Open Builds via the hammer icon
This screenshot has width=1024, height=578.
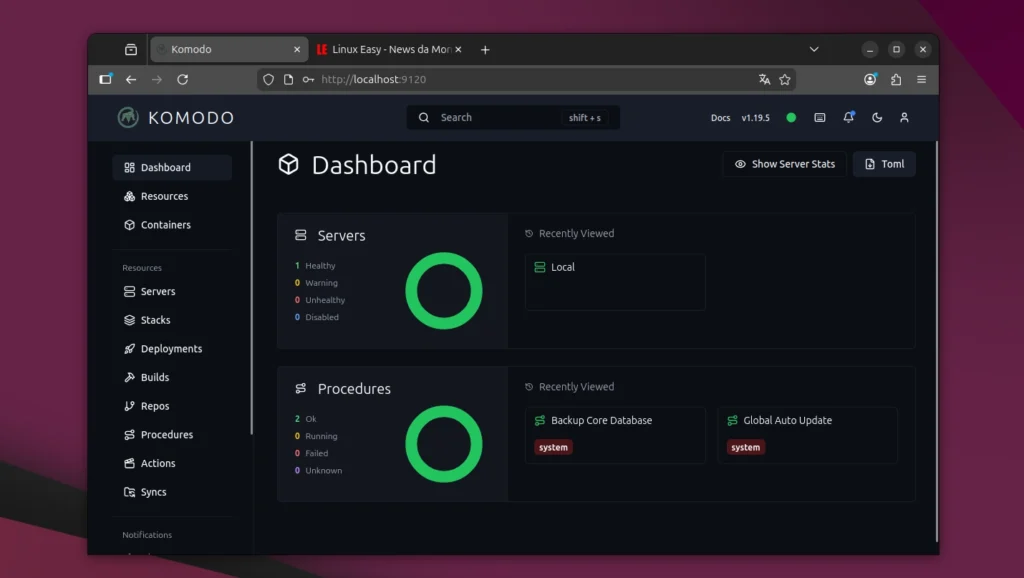pos(130,377)
